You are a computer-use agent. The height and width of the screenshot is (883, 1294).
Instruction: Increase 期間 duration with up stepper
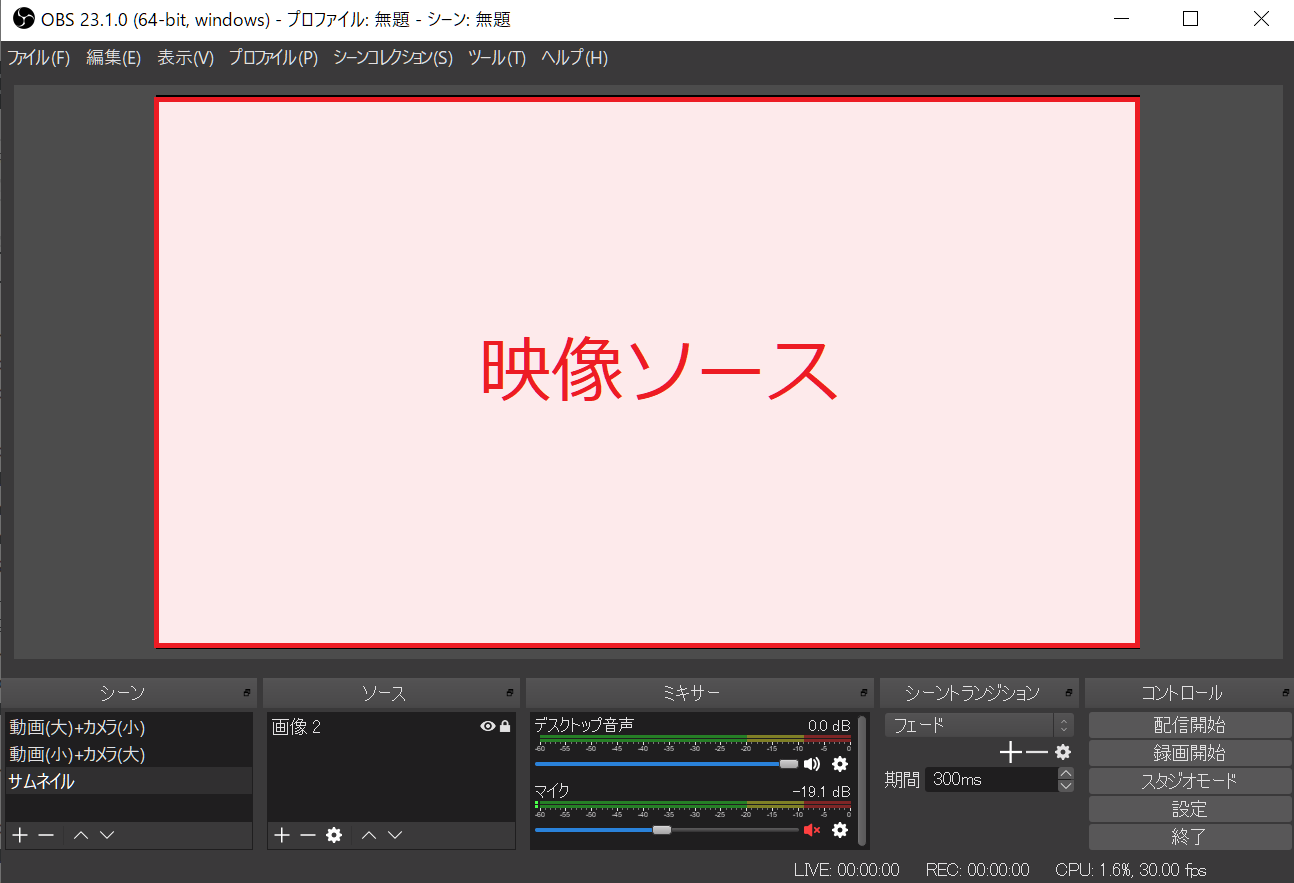[1066, 773]
